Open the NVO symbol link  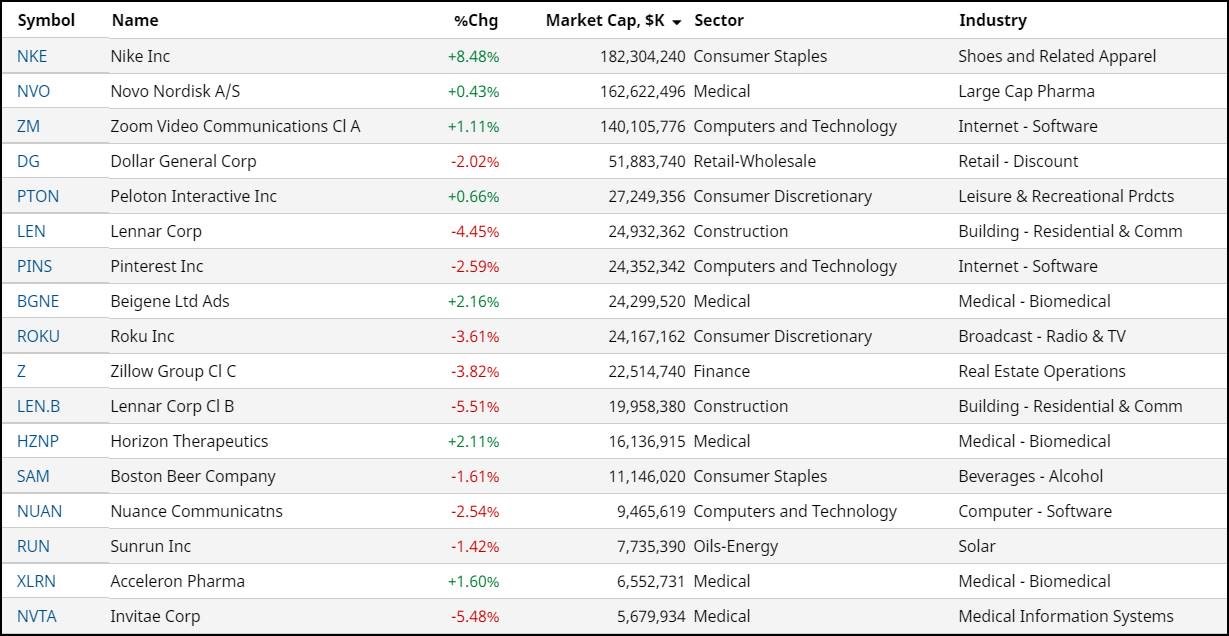33,91
